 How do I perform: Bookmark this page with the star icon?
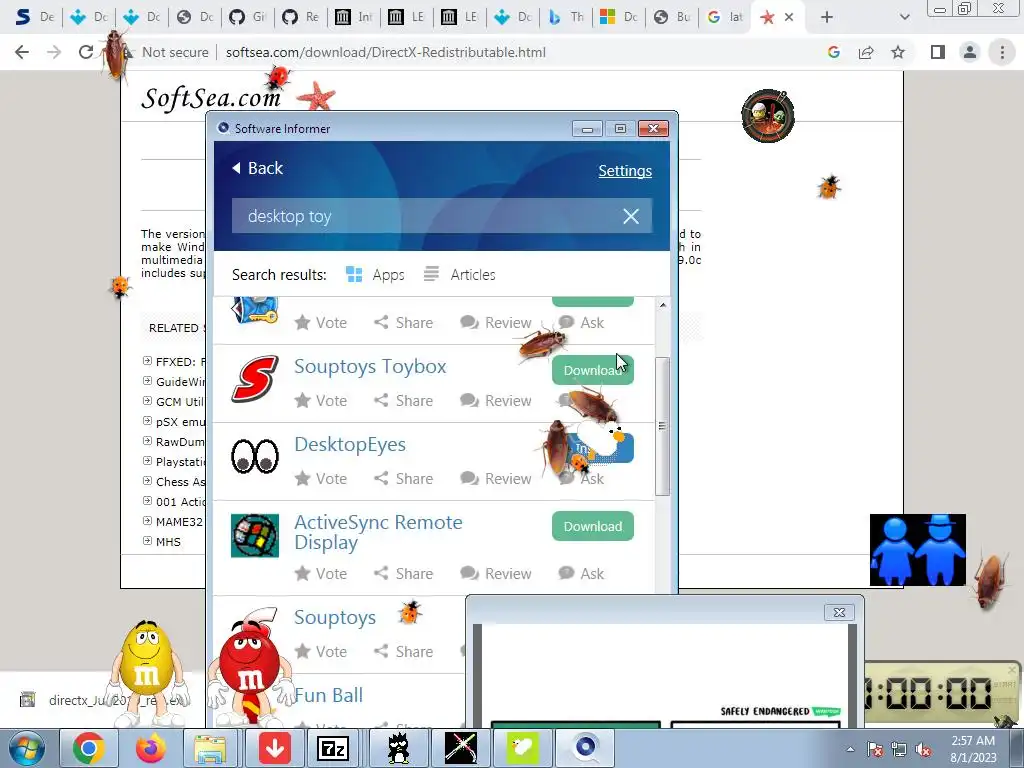coord(898,52)
